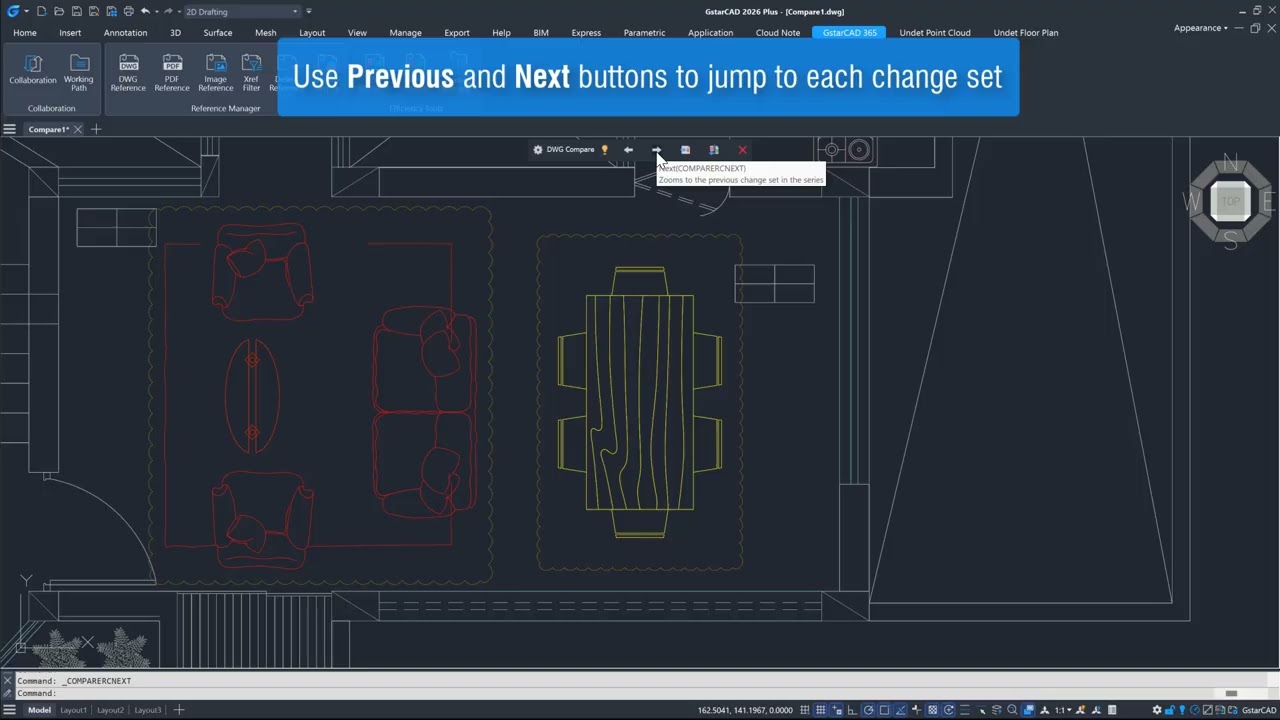Toggle object snap tracking in the status bar
1280x720 pixels.
click(901, 710)
